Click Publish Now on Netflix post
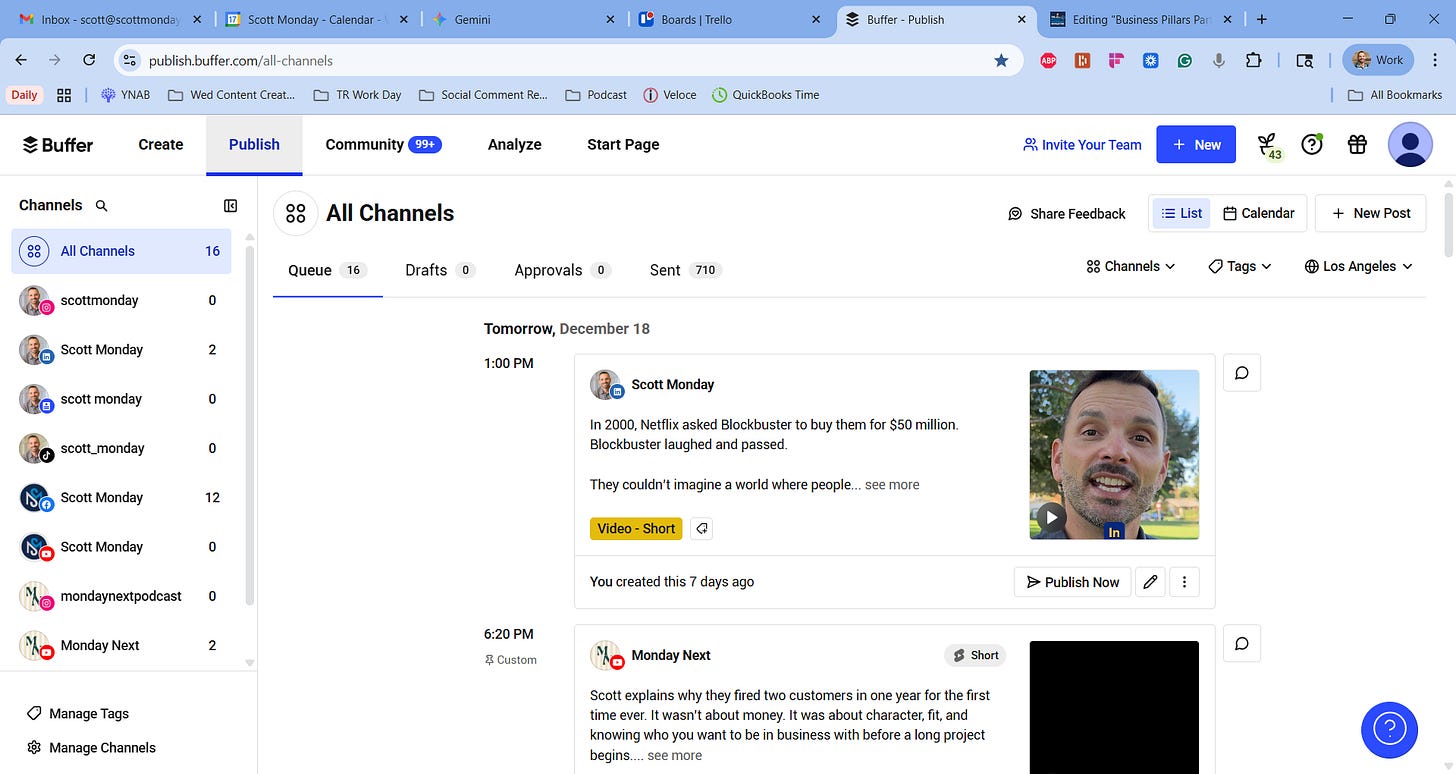The width and height of the screenshot is (1456, 774). pos(1072,582)
